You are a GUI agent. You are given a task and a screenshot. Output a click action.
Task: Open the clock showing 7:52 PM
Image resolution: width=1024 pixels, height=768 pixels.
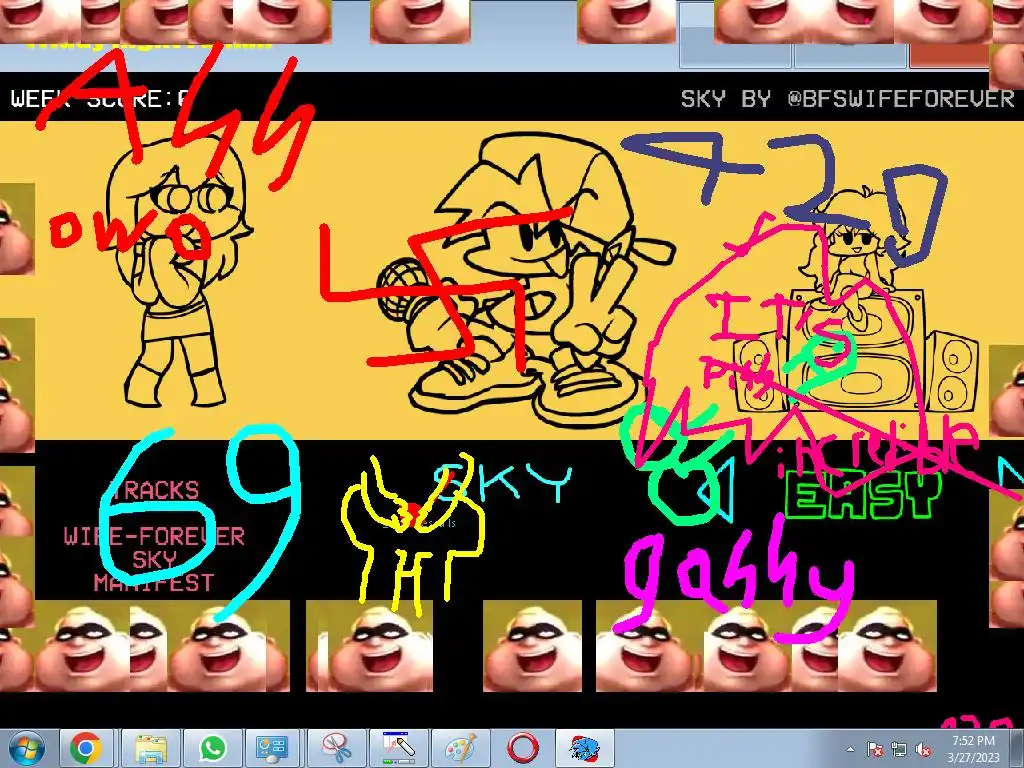(x=974, y=749)
